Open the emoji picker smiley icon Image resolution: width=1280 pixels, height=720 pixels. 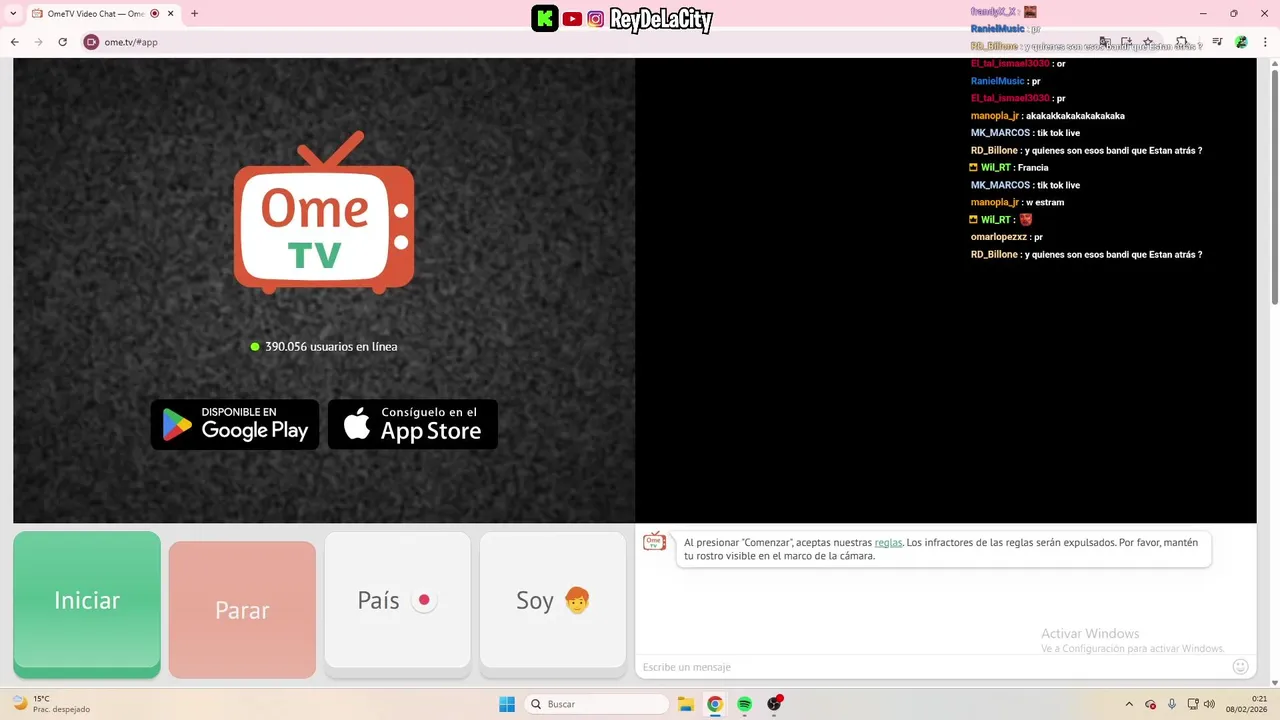pos(1240,666)
